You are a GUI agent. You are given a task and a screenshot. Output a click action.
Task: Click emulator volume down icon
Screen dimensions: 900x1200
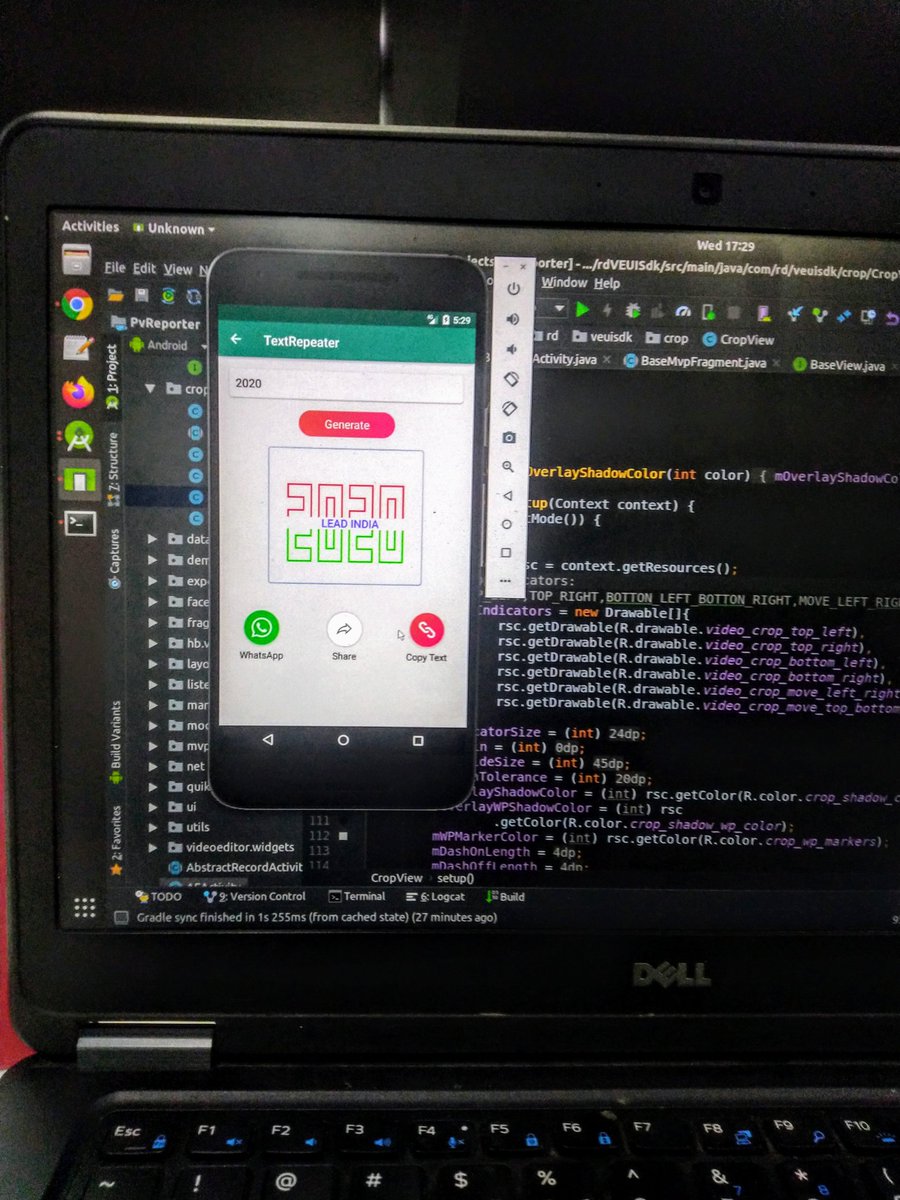pos(511,349)
